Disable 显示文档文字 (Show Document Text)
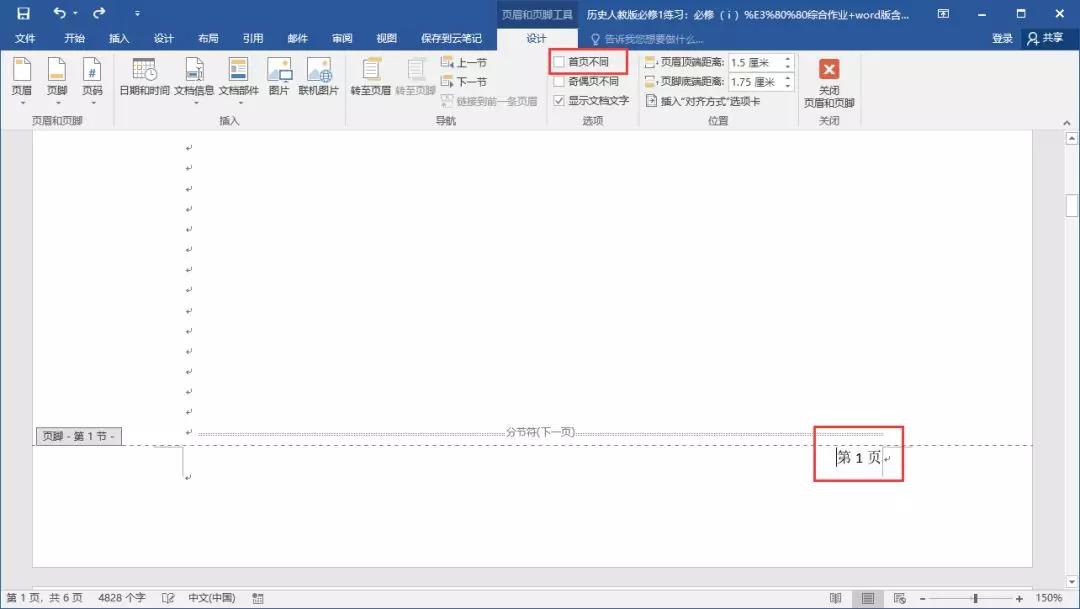This screenshot has height=609, width=1080. (x=559, y=99)
